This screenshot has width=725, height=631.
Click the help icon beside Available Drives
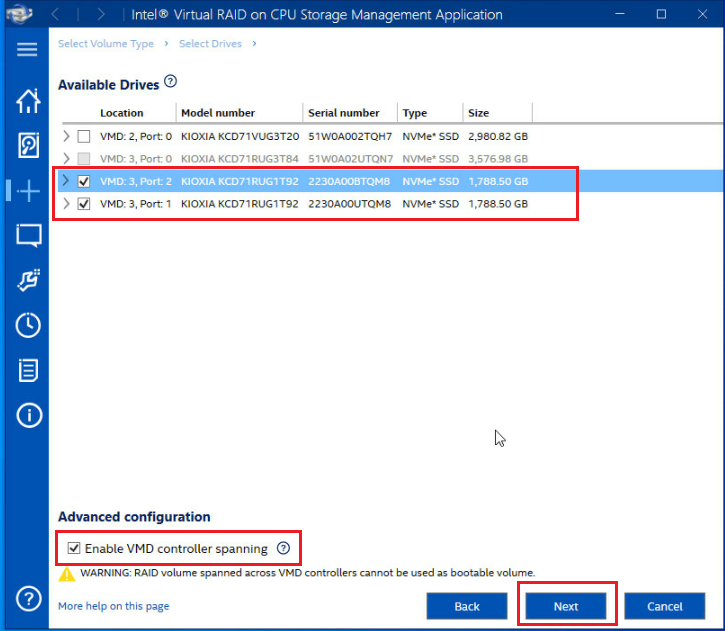click(171, 81)
